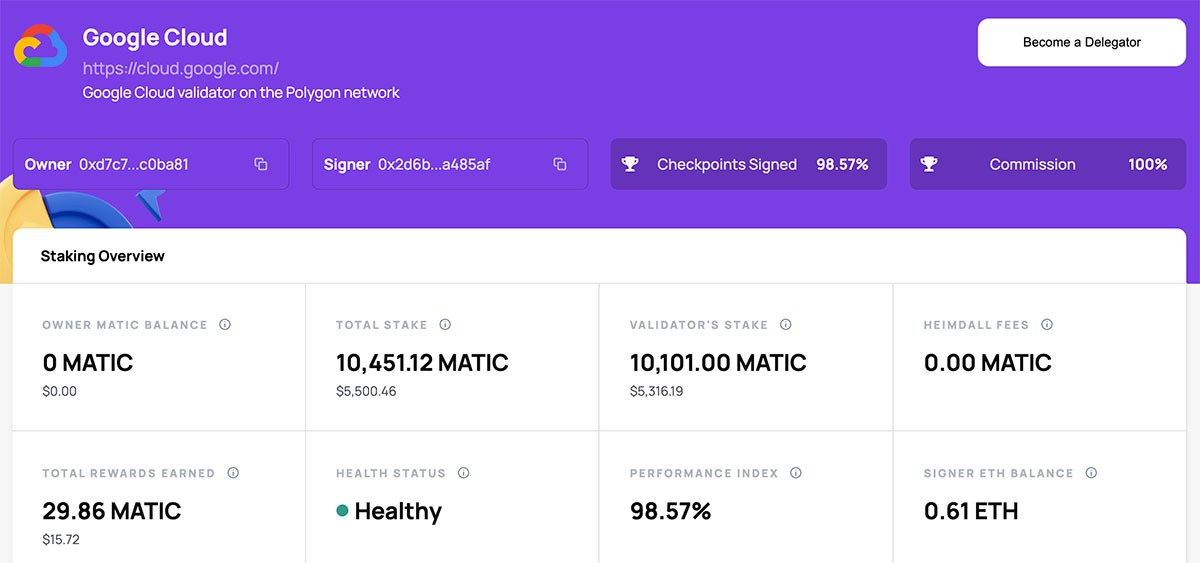The height and width of the screenshot is (563, 1200).
Task: Click the Become a Delegator button
Action: [x=1082, y=42]
